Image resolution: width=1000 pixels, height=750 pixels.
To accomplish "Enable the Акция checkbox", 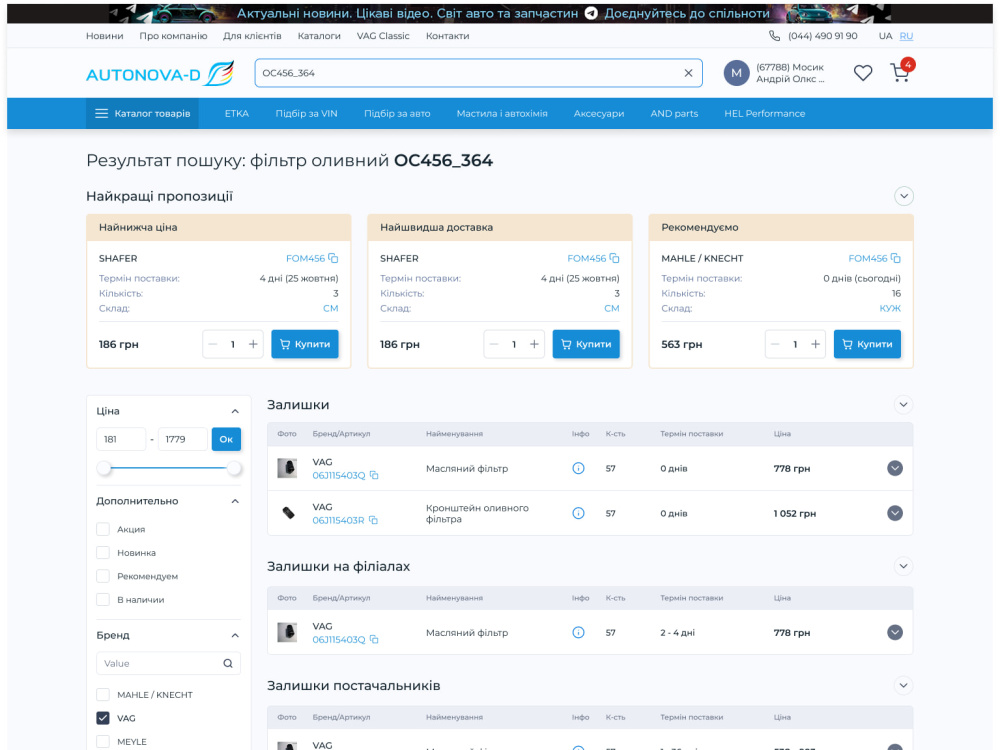I will pos(103,529).
